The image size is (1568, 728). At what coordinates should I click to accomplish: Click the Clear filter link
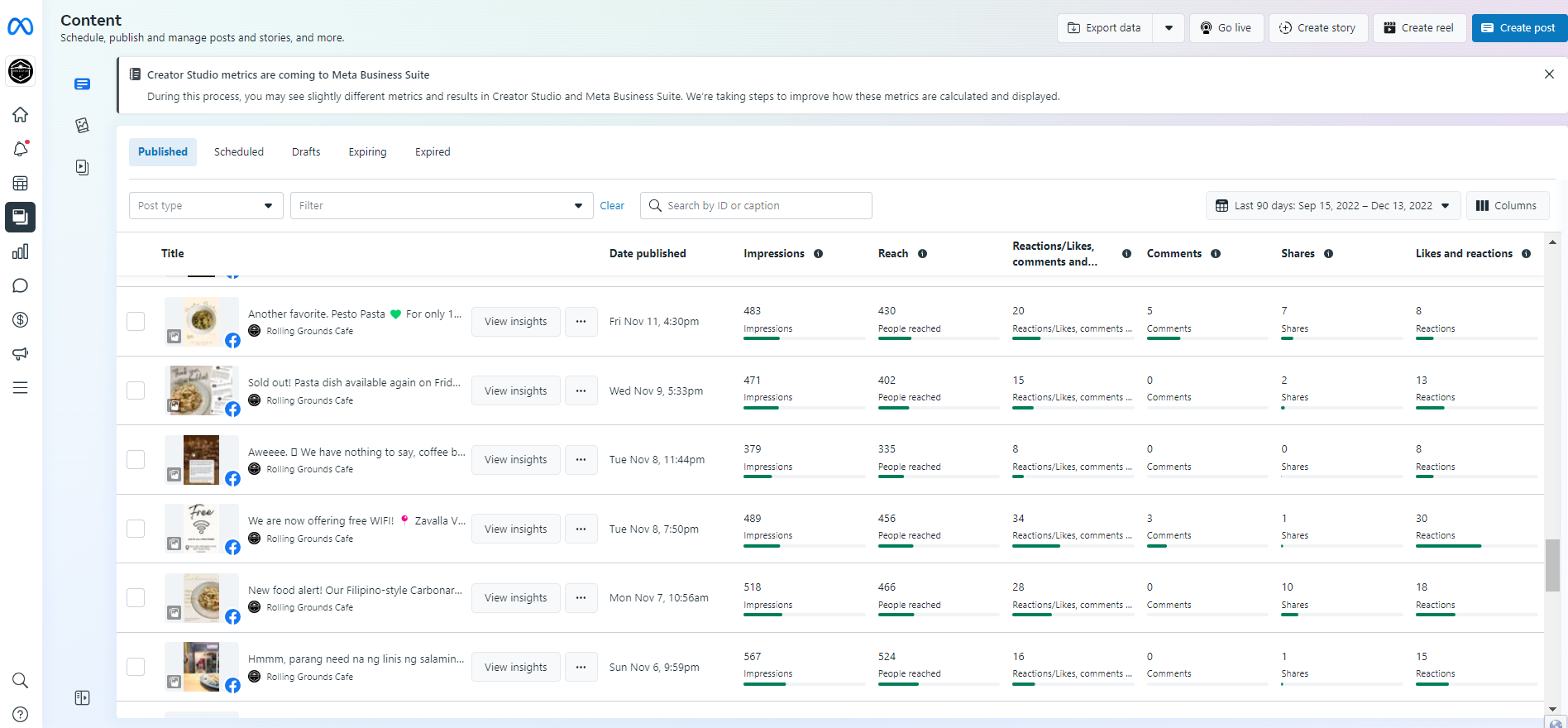[612, 206]
